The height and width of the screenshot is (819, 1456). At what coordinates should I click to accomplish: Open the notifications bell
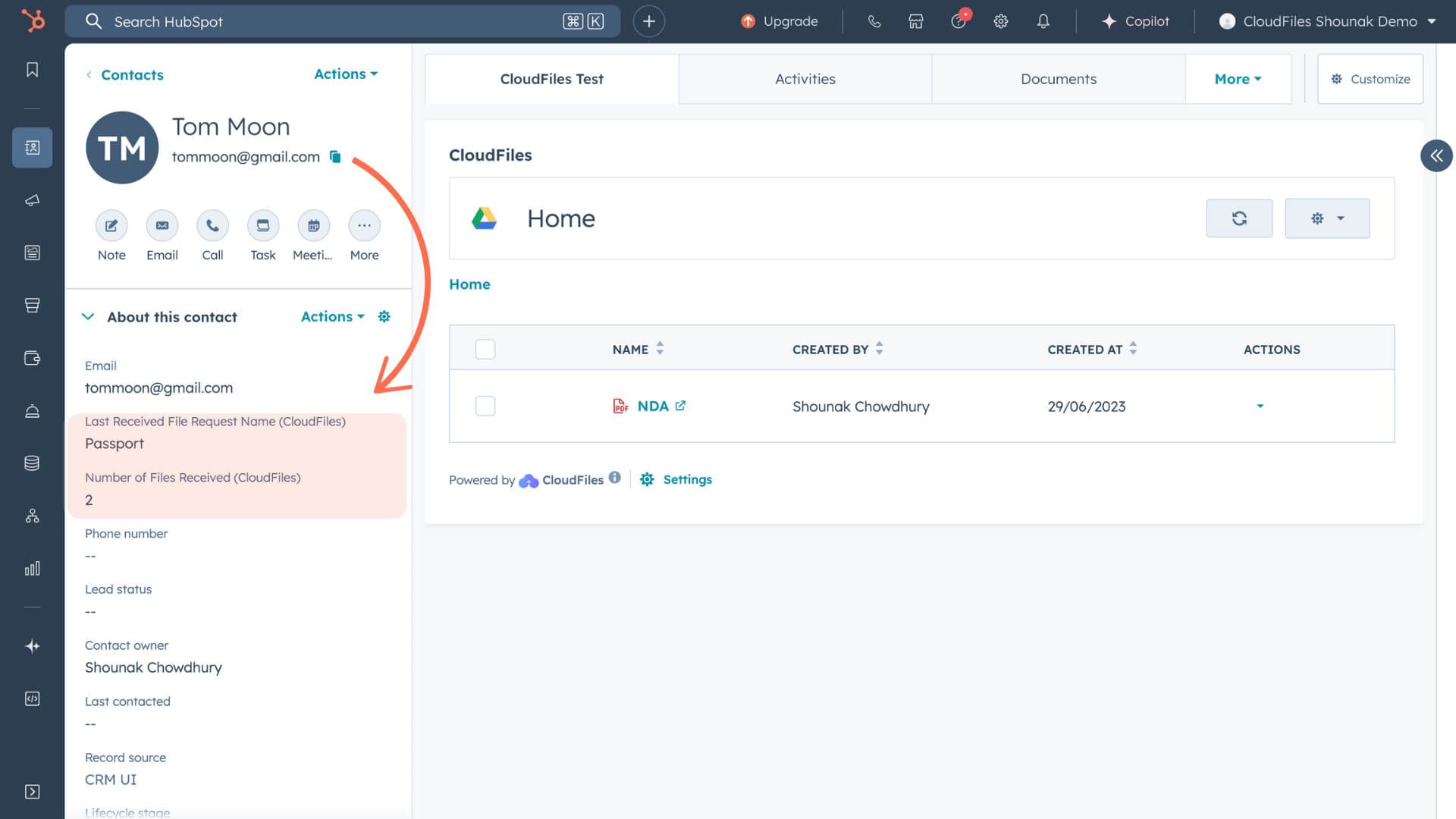coord(1043,21)
